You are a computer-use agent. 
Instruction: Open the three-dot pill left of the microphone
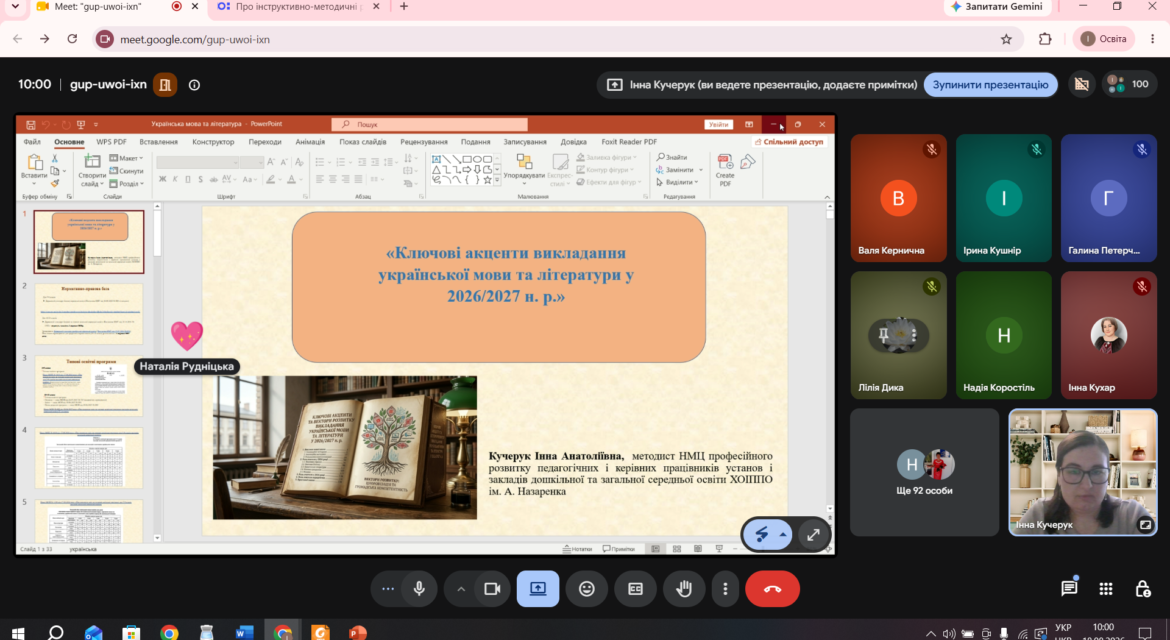[388, 589]
